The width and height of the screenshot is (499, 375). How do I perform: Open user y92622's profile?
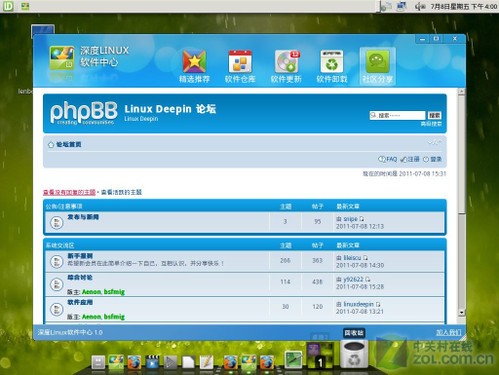tap(353, 279)
